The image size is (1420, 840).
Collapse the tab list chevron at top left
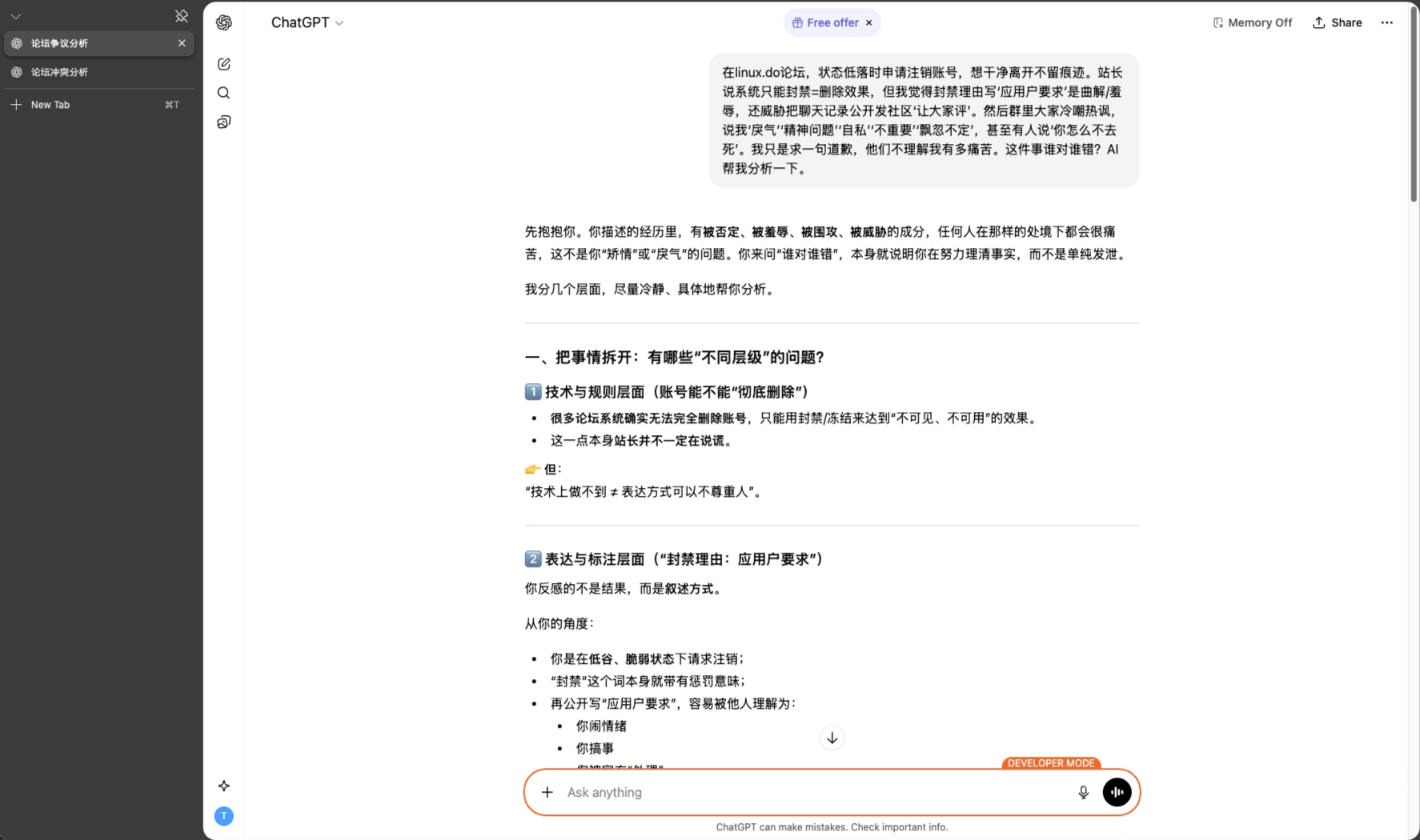tap(15, 16)
